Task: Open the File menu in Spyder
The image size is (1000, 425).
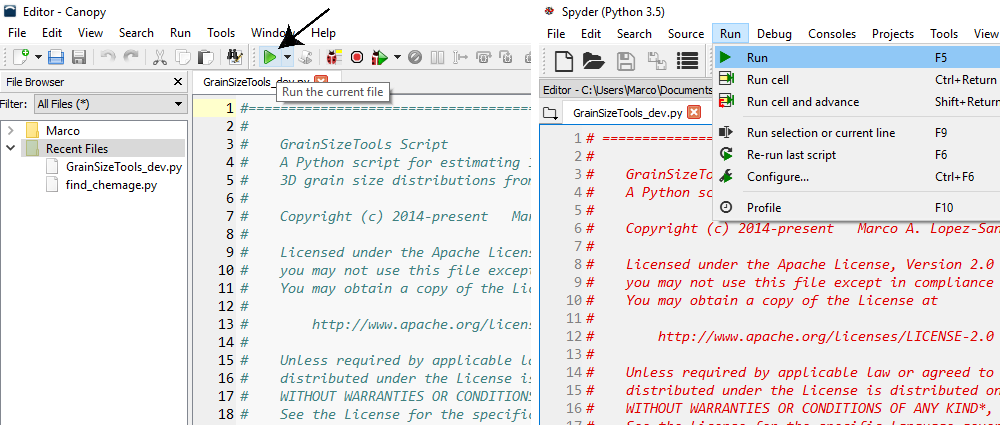Action: click(556, 34)
